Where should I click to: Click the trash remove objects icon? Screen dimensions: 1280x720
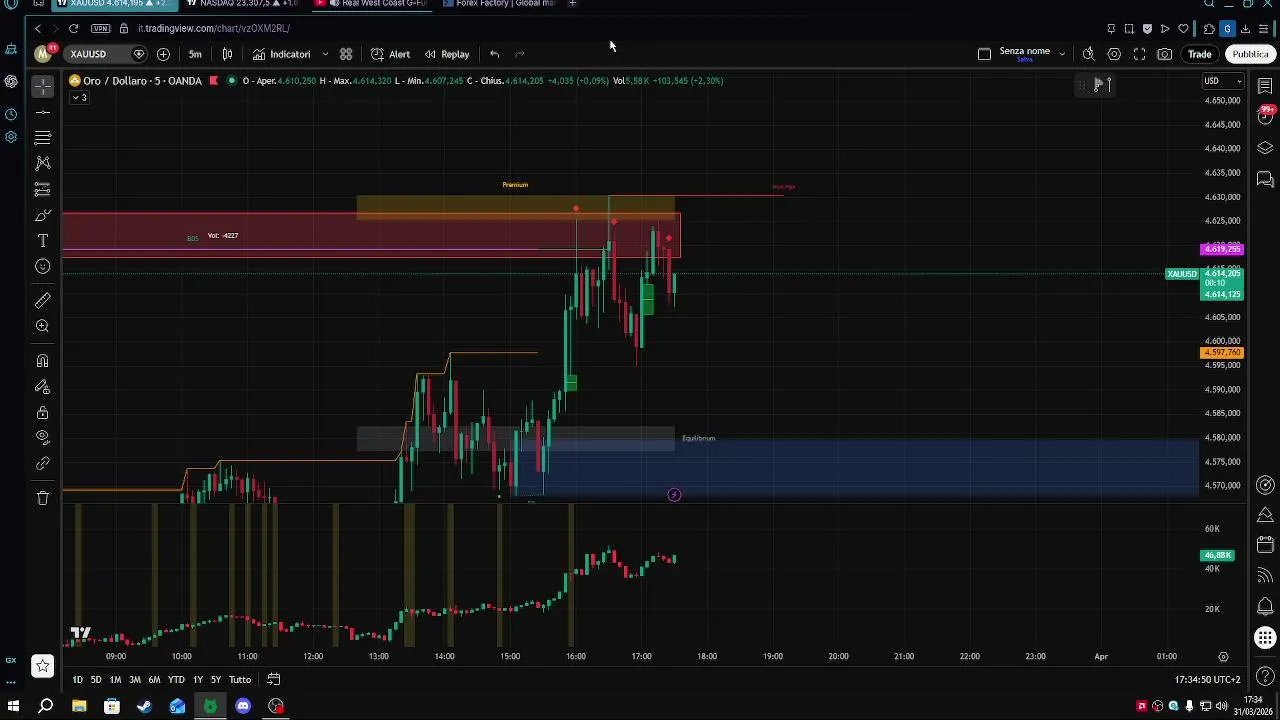42,497
